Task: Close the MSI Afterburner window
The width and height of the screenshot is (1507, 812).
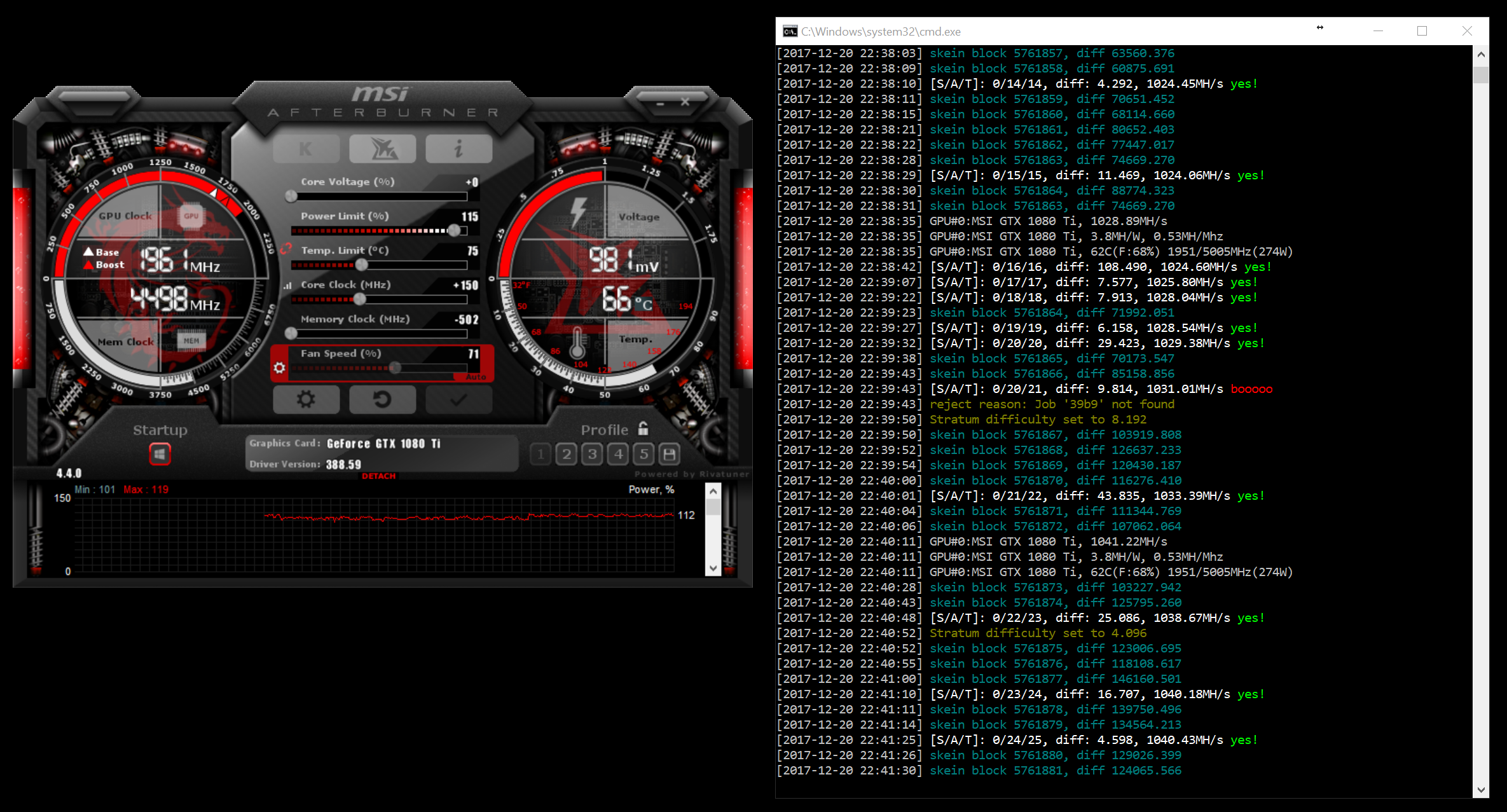Action: [685, 102]
